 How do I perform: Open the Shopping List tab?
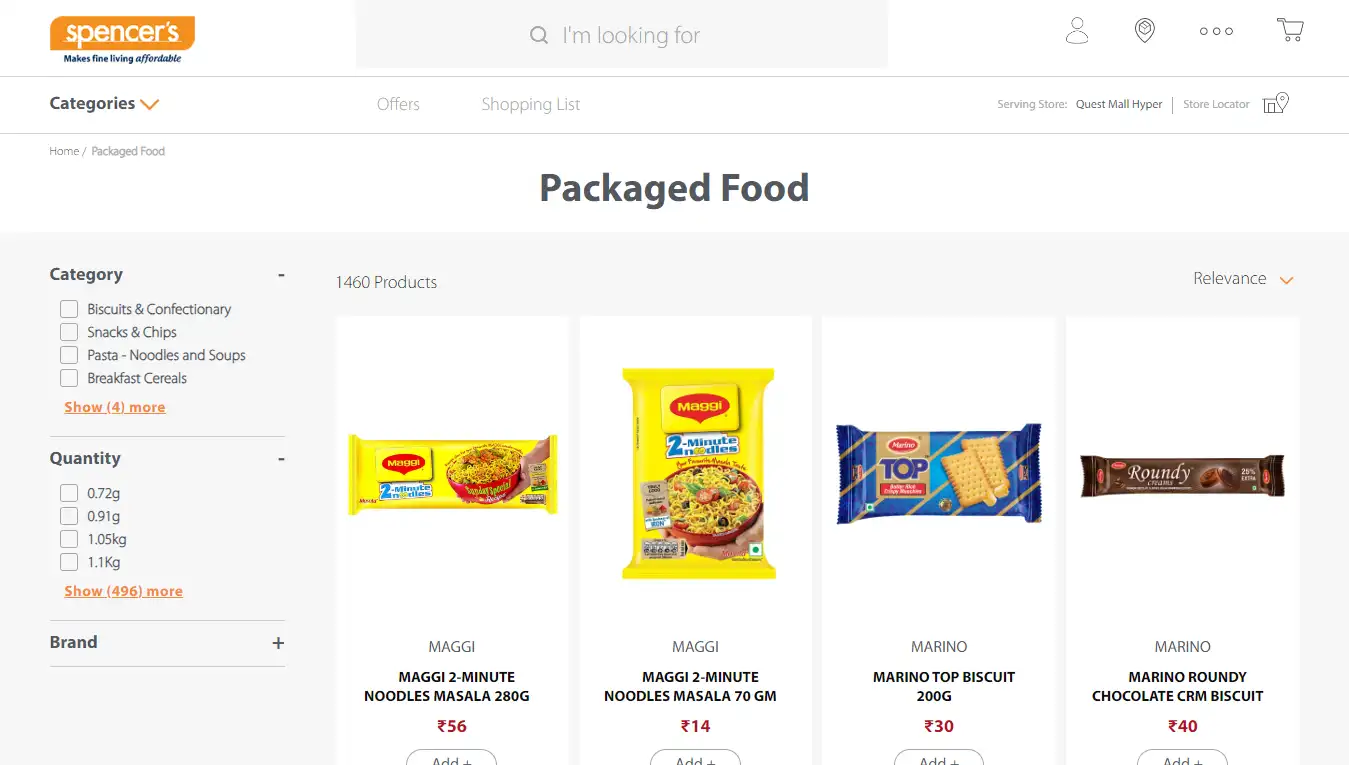pos(530,104)
